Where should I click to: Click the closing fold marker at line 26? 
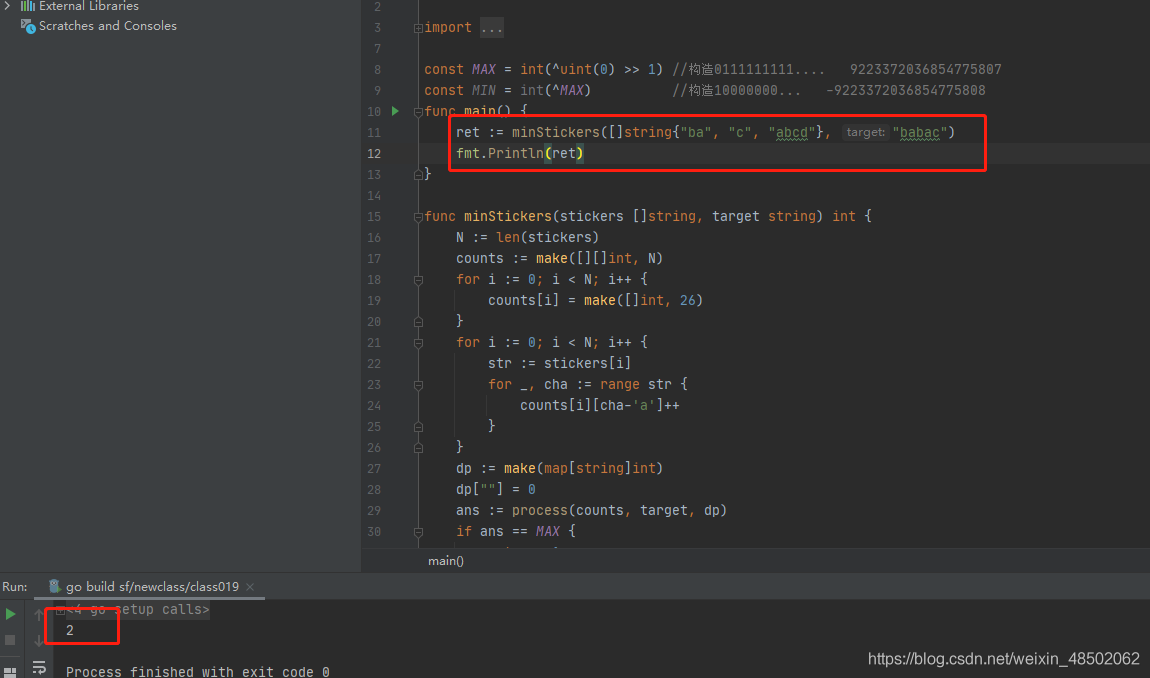point(418,448)
